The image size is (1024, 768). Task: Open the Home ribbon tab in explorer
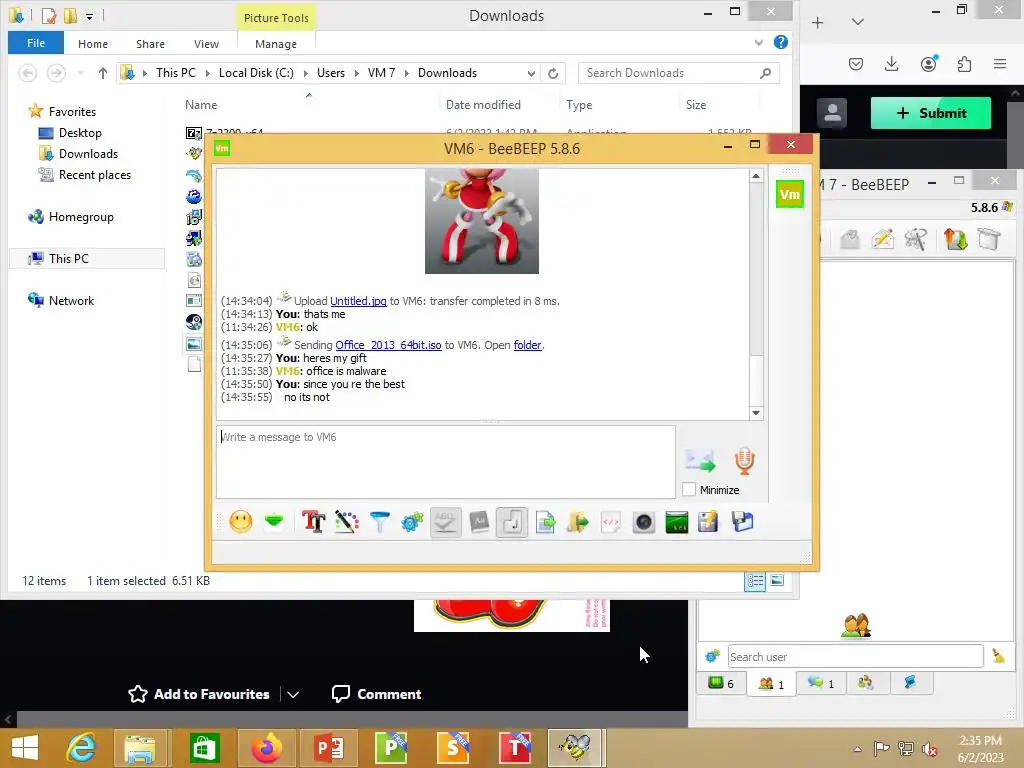pos(93,44)
